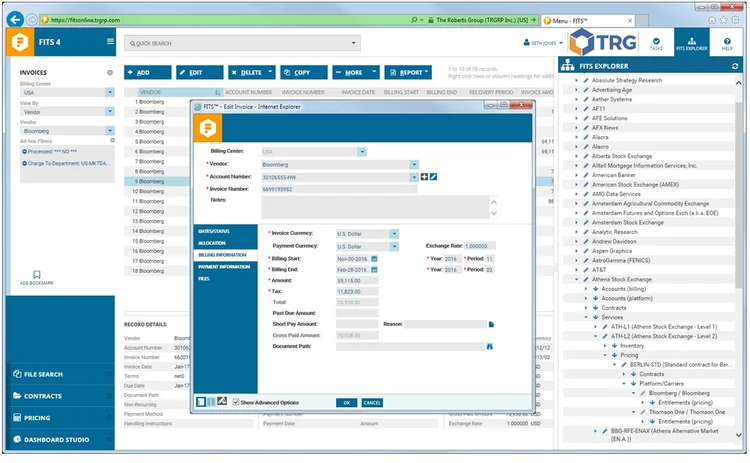The height and width of the screenshot is (463, 750).
Task: Expand Absolute Strategy Research tree node
Action: tap(576, 81)
